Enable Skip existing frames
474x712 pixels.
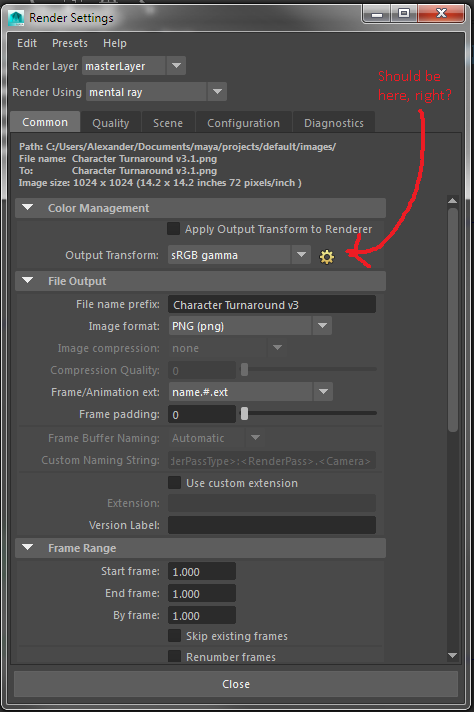coord(174,635)
